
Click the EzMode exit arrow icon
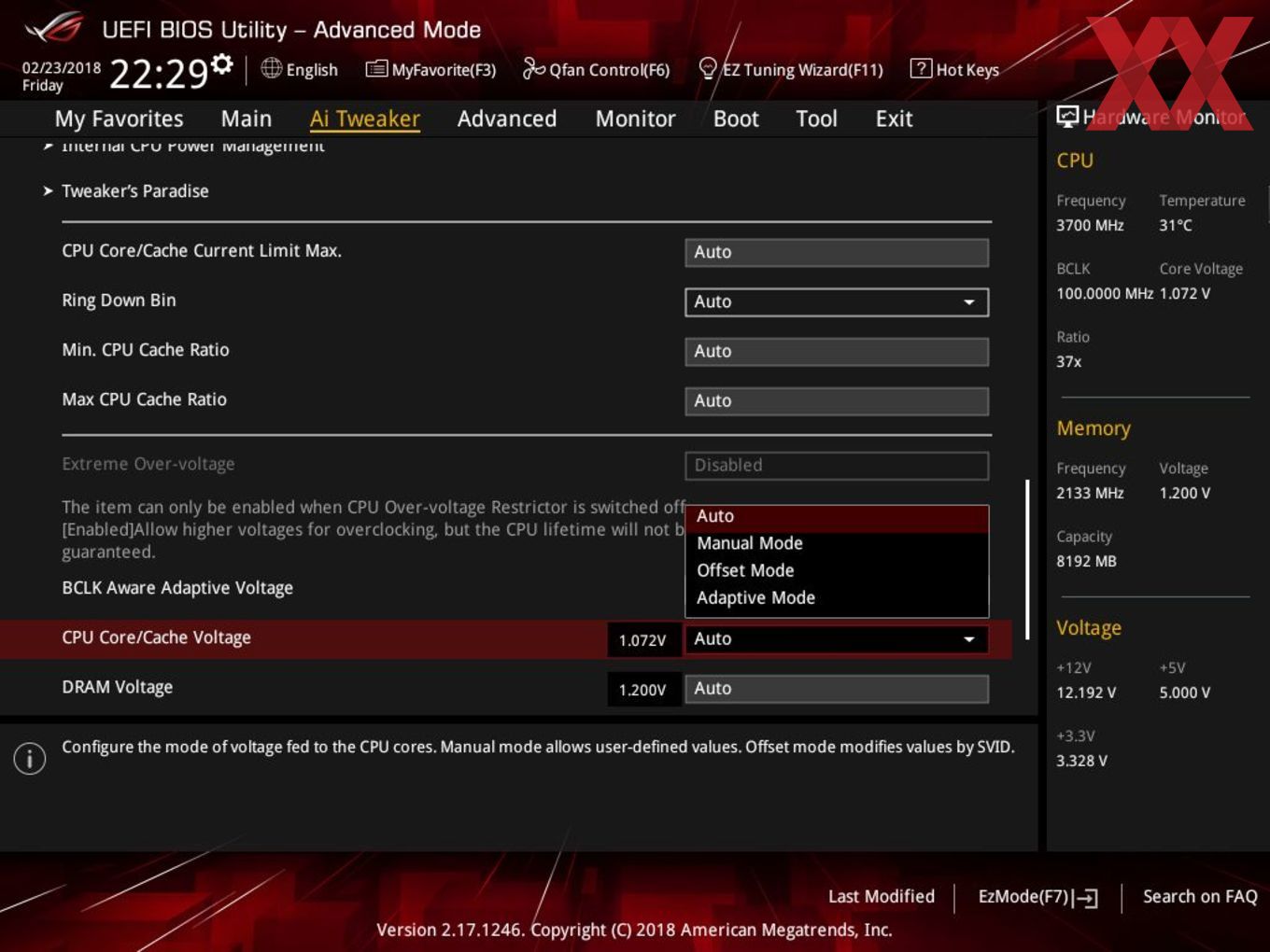click(1085, 898)
